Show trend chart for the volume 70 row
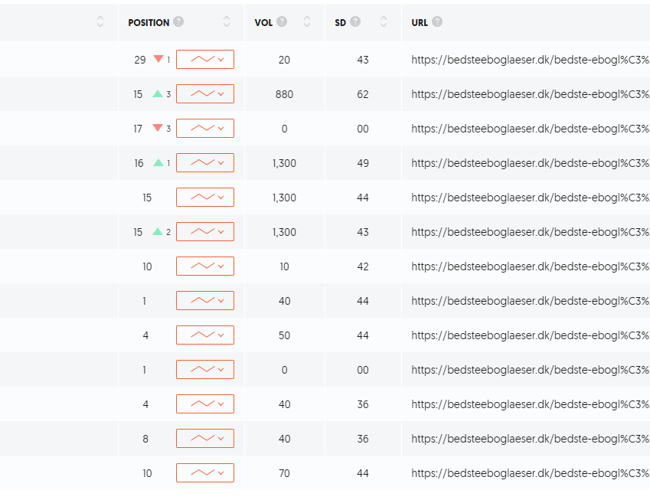This screenshot has width=650, height=500. point(205,472)
